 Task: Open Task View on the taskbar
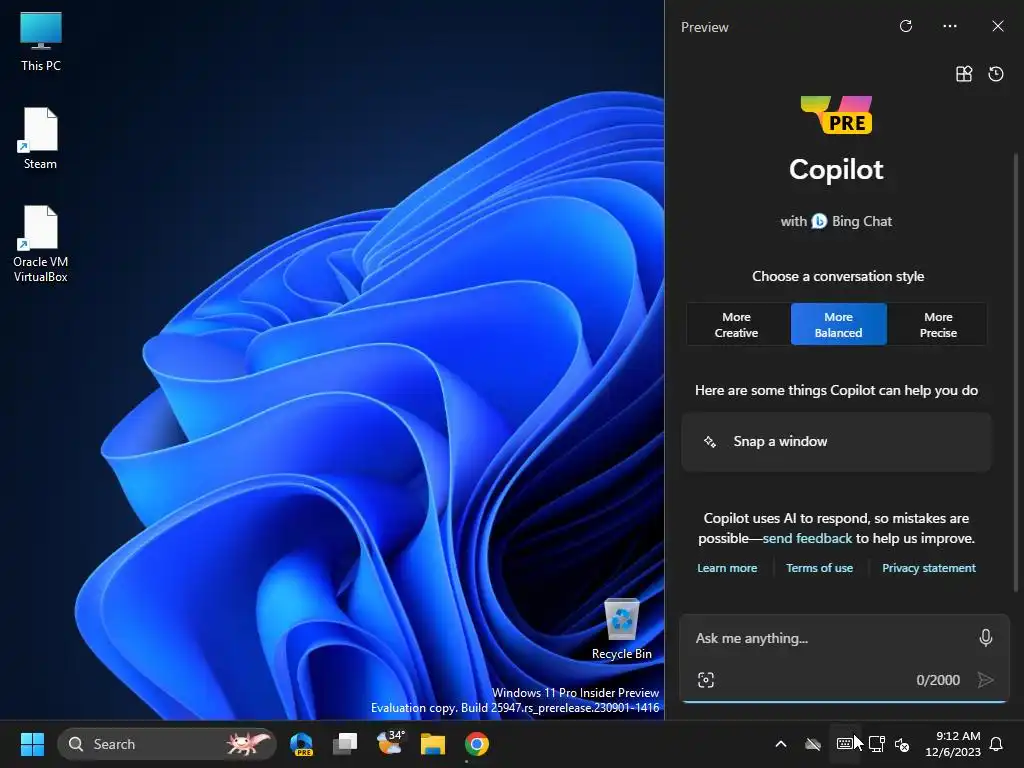coord(345,744)
